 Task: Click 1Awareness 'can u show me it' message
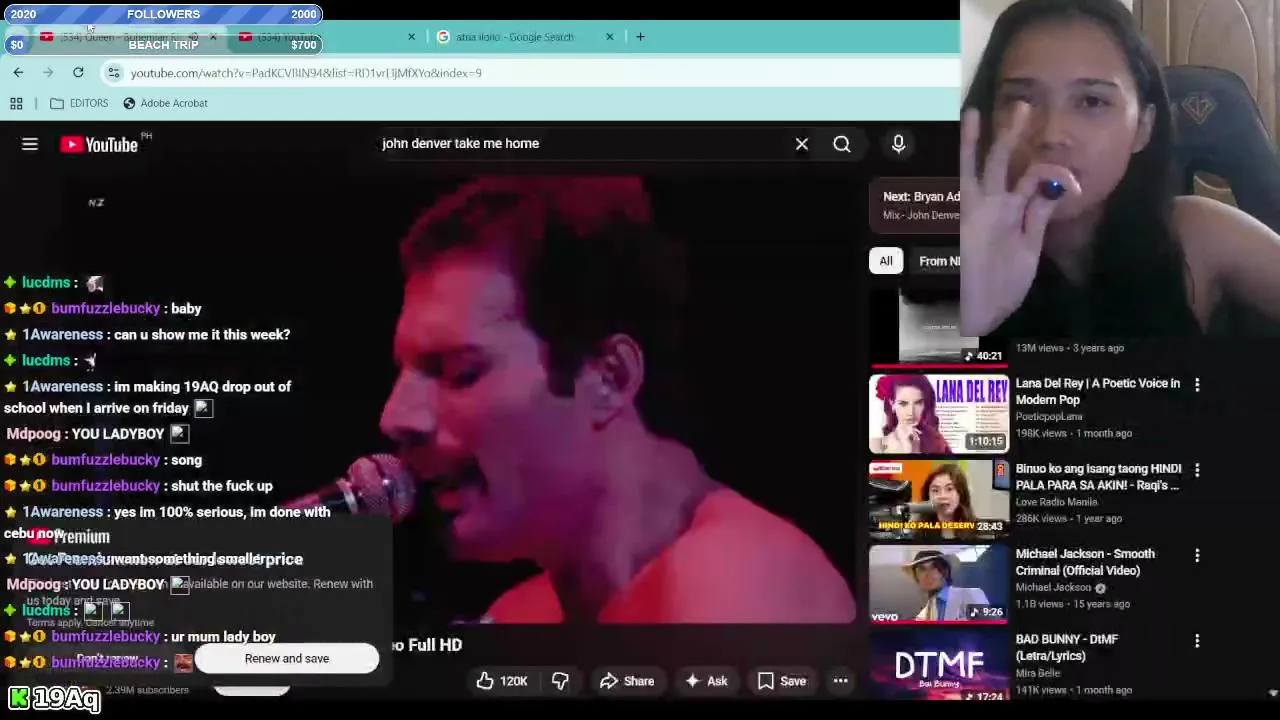[148, 335]
